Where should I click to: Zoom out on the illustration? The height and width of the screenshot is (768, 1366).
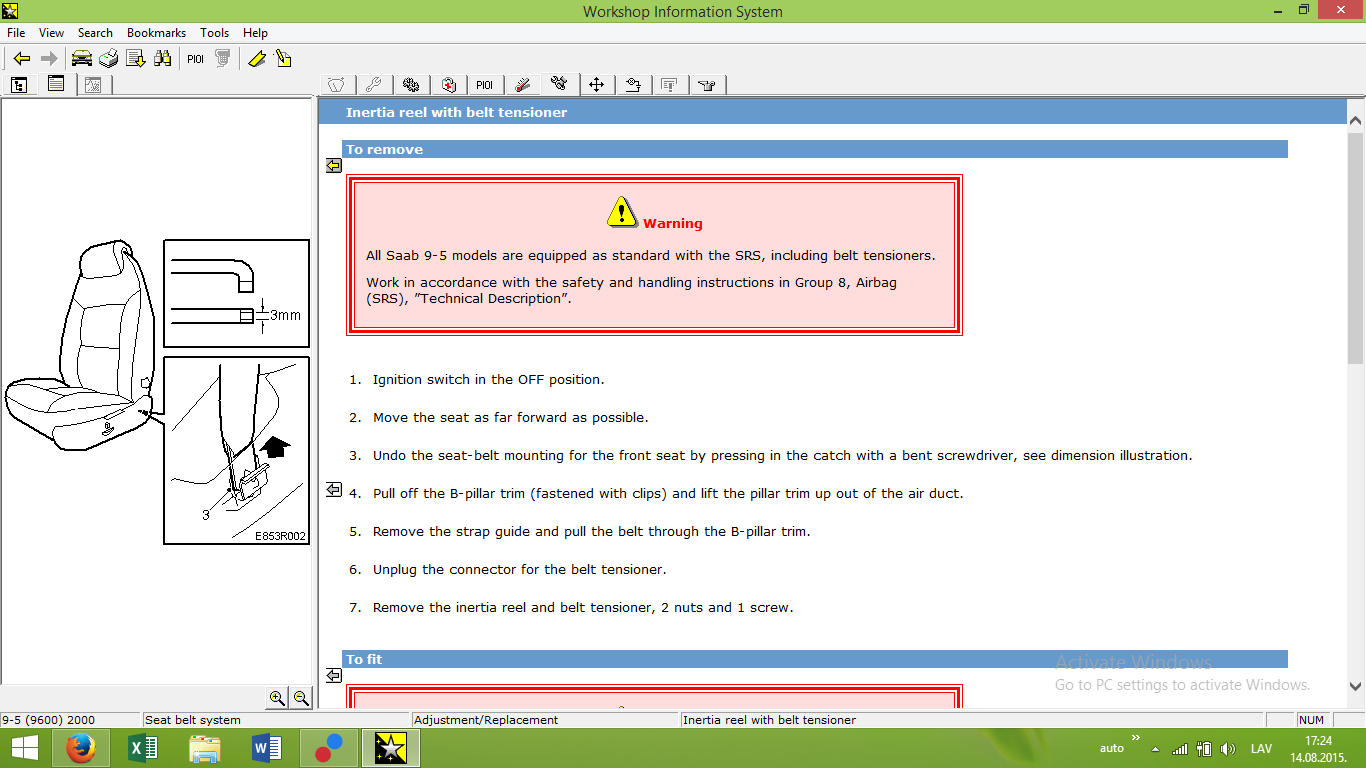click(x=300, y=698)
